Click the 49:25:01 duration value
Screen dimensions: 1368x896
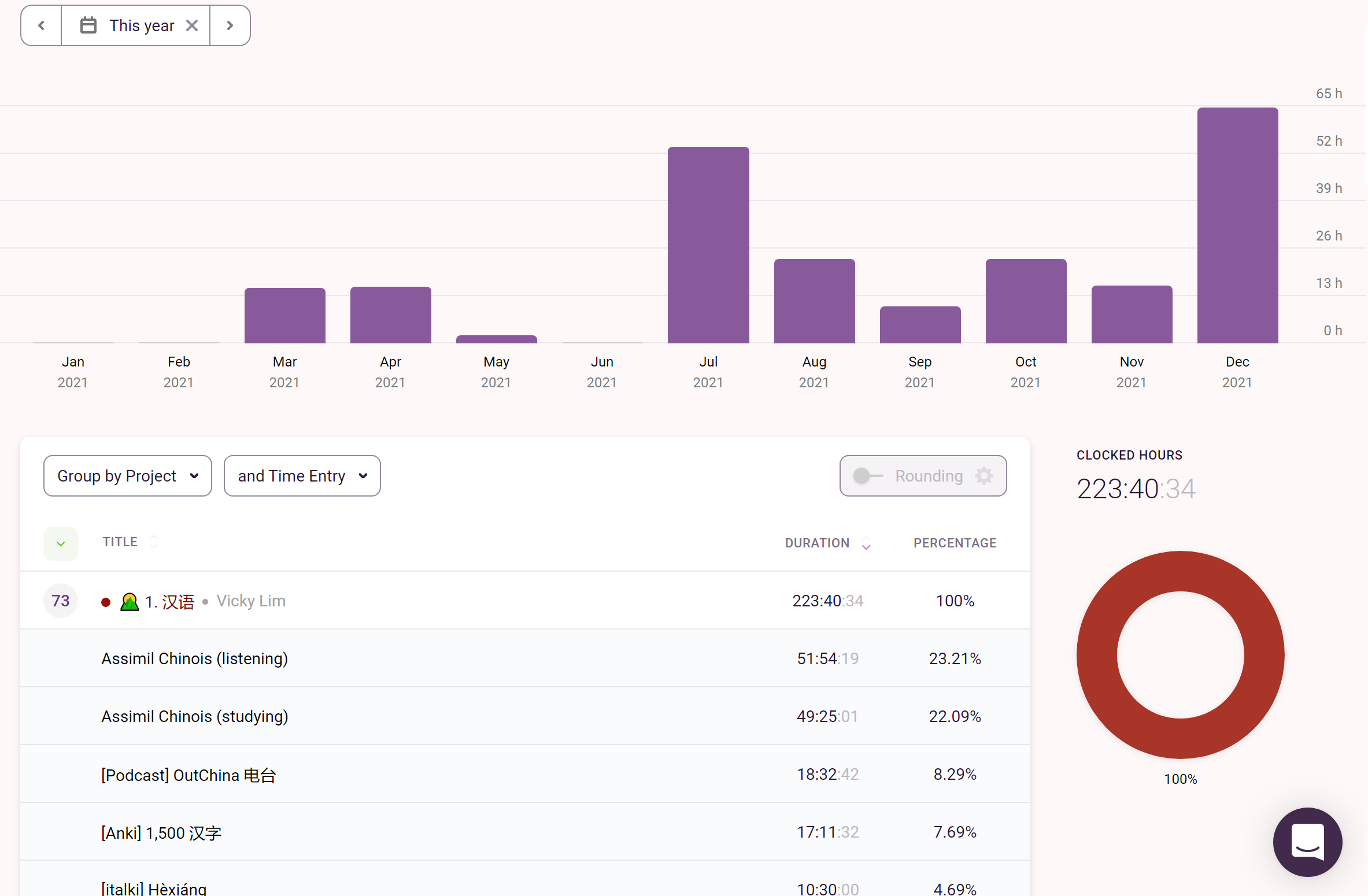click(x=827, y=716)
